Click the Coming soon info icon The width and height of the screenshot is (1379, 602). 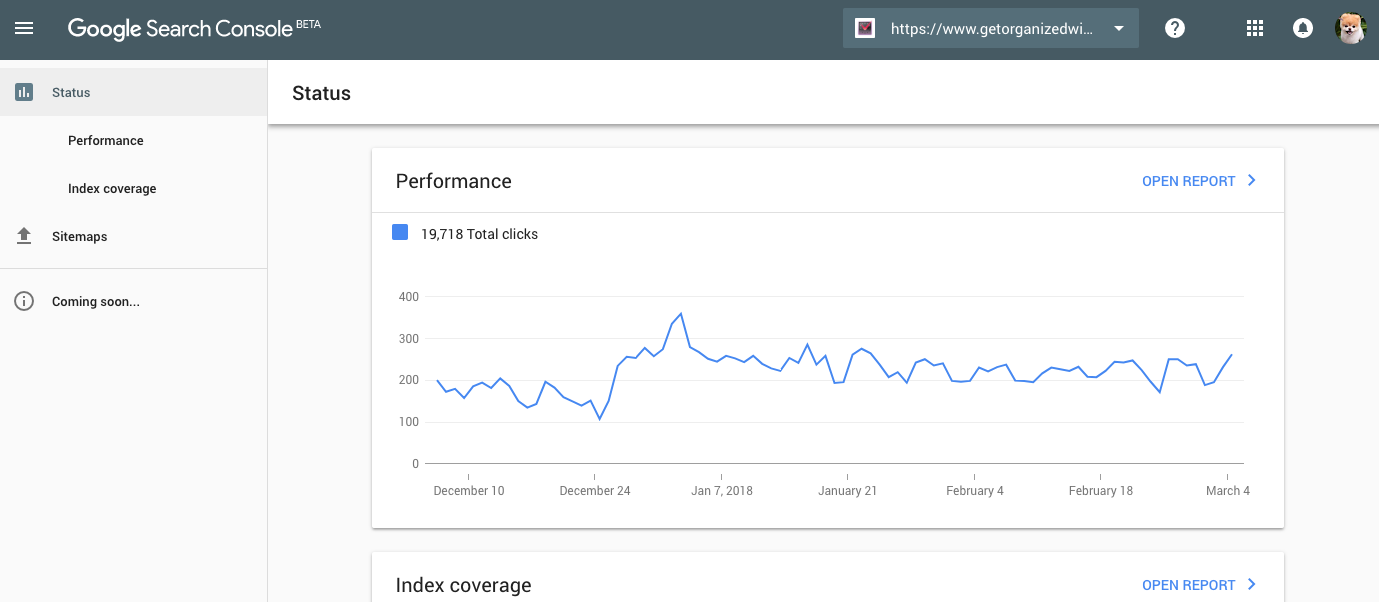coord(24,301)
